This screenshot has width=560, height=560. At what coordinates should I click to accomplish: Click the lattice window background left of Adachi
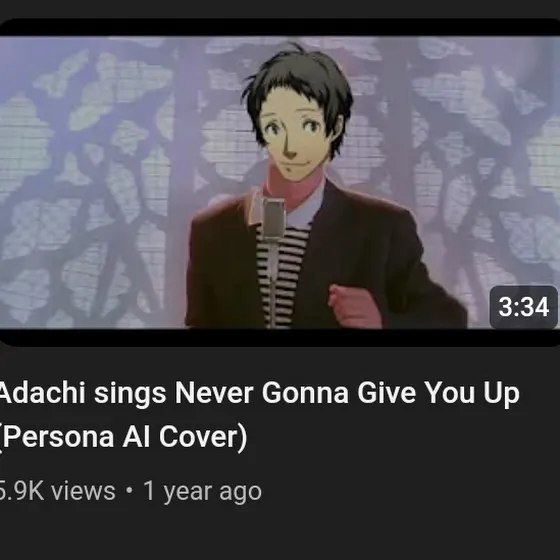[x=93, y=182]
